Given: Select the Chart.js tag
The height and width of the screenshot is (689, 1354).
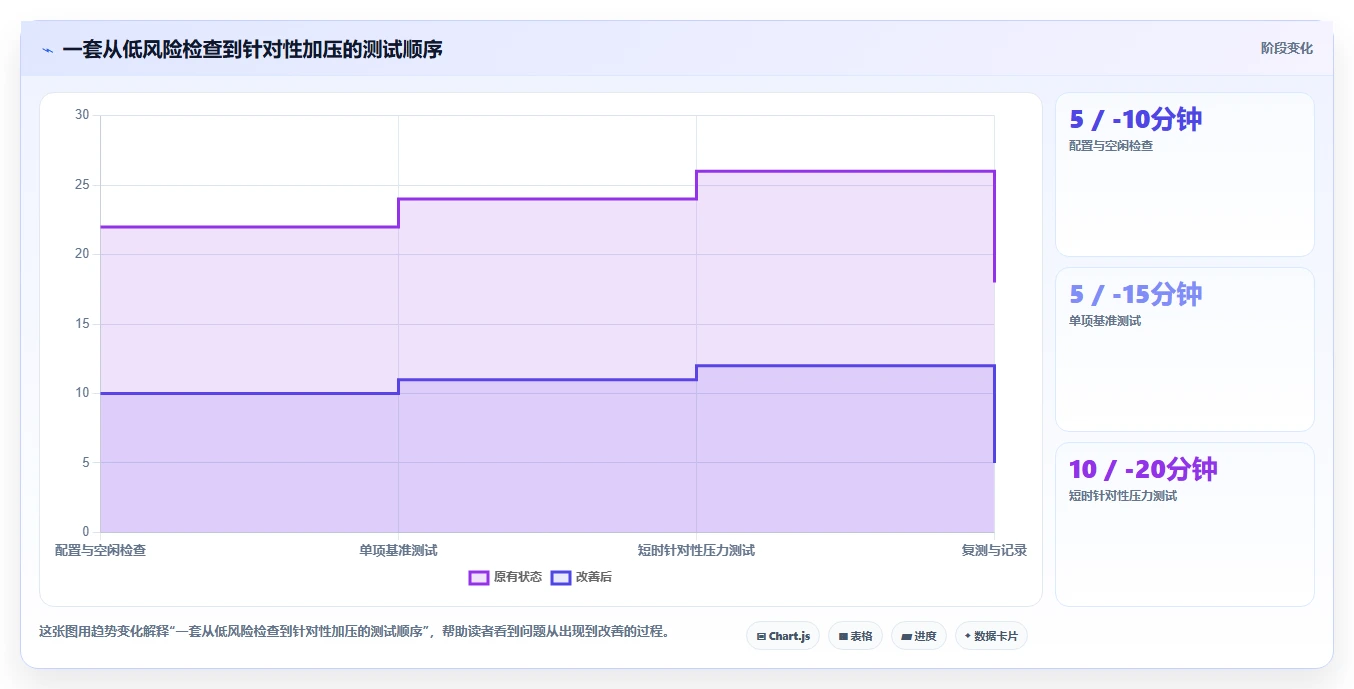Looking at the screenshot, I should coord(783,636).
